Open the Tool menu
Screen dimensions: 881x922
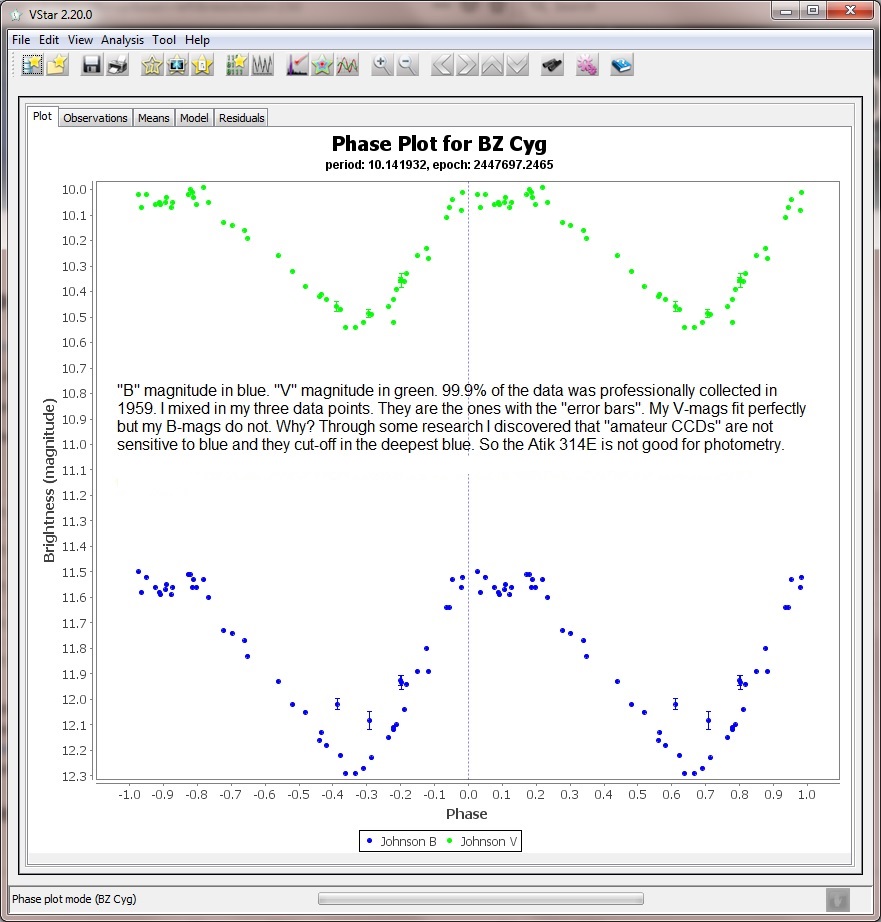(164, 40)
